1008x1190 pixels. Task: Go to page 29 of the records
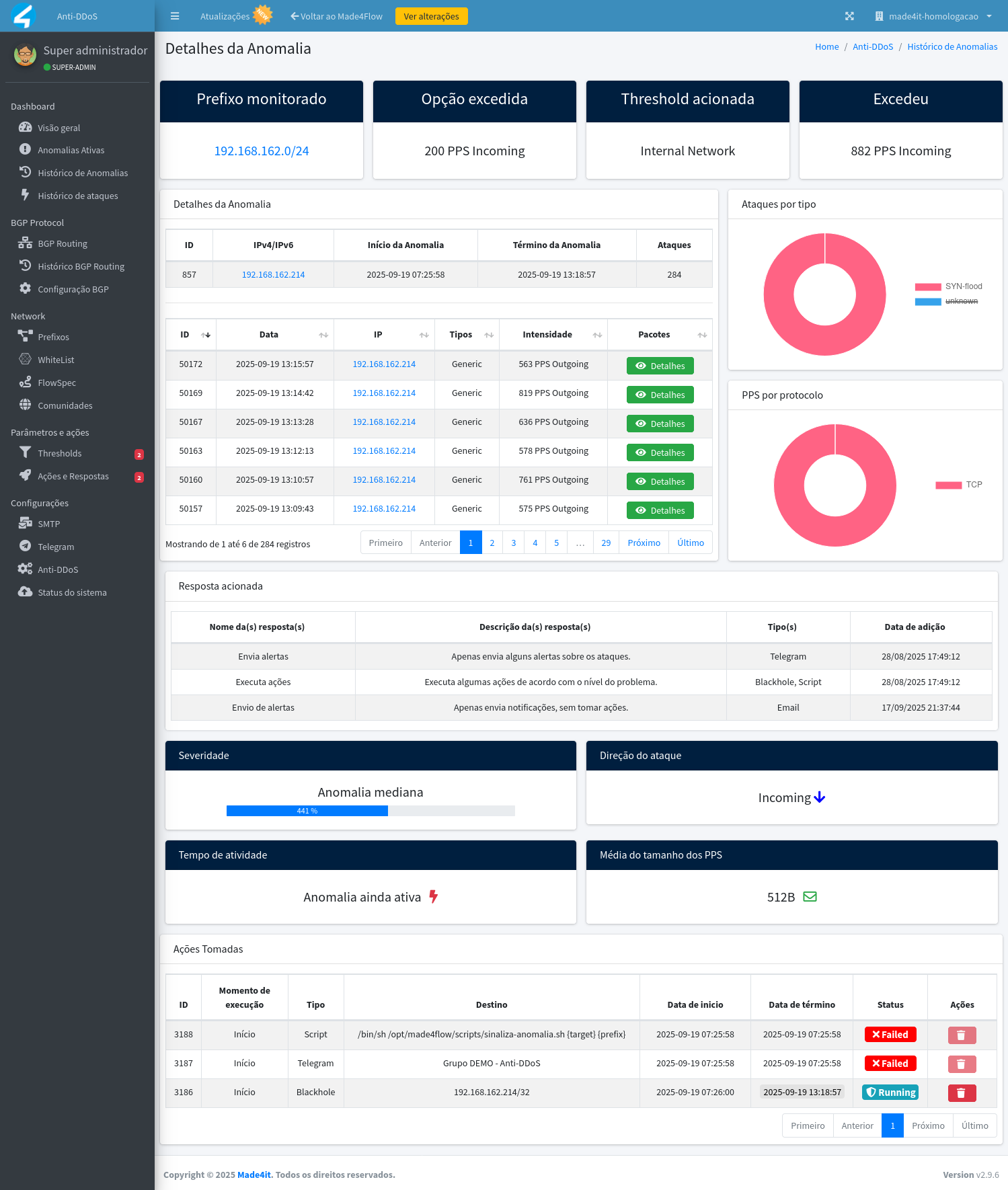pos(606,543)
